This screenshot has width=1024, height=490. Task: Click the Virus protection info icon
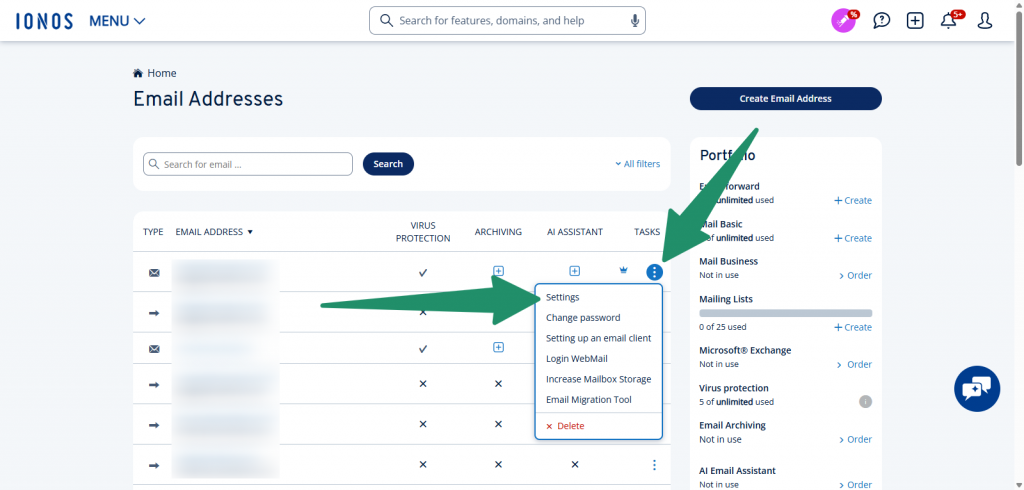coord(865,402)
